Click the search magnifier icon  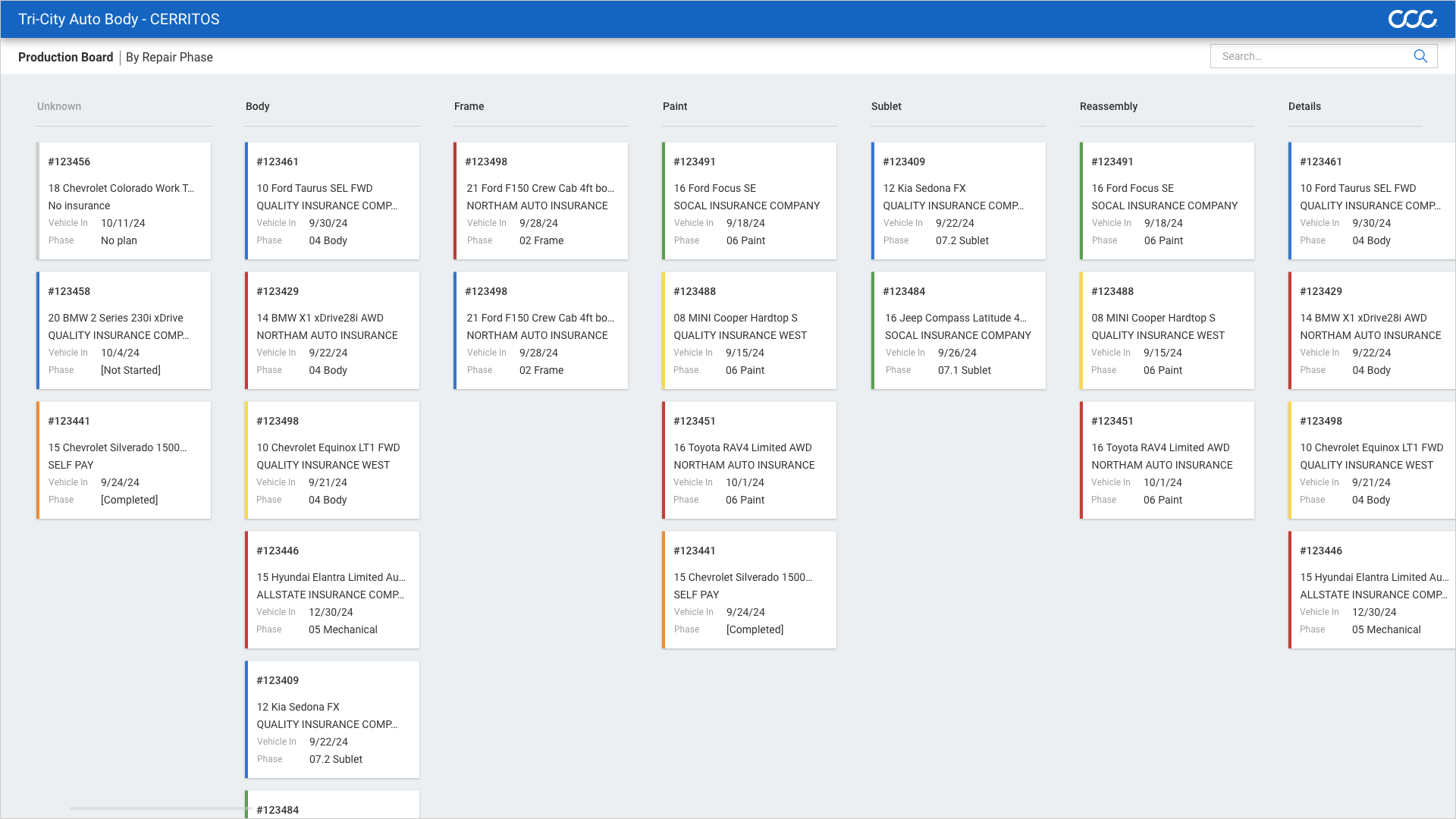pos(1420,56)
